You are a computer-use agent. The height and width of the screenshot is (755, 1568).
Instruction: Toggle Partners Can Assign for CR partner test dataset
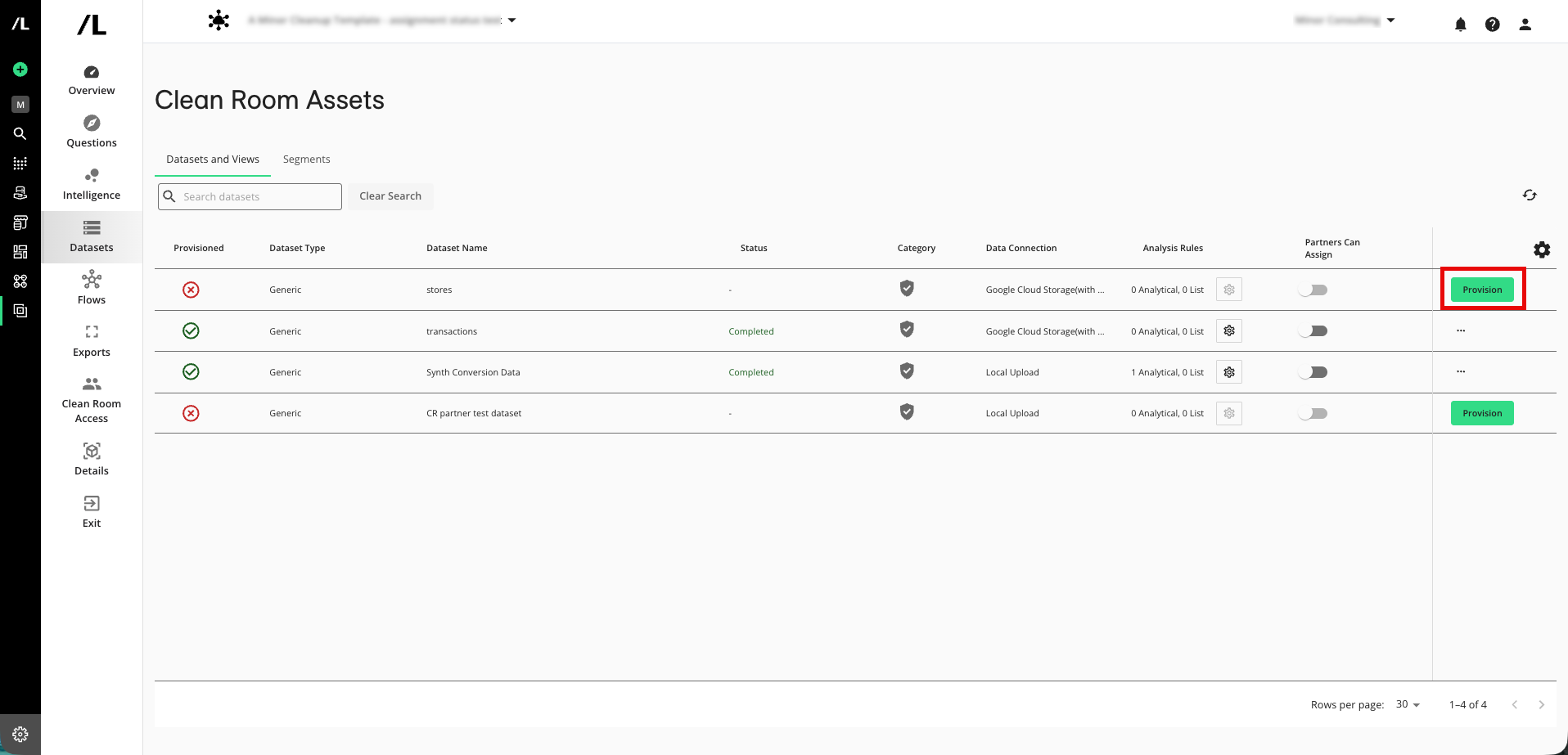[1313, 413]
